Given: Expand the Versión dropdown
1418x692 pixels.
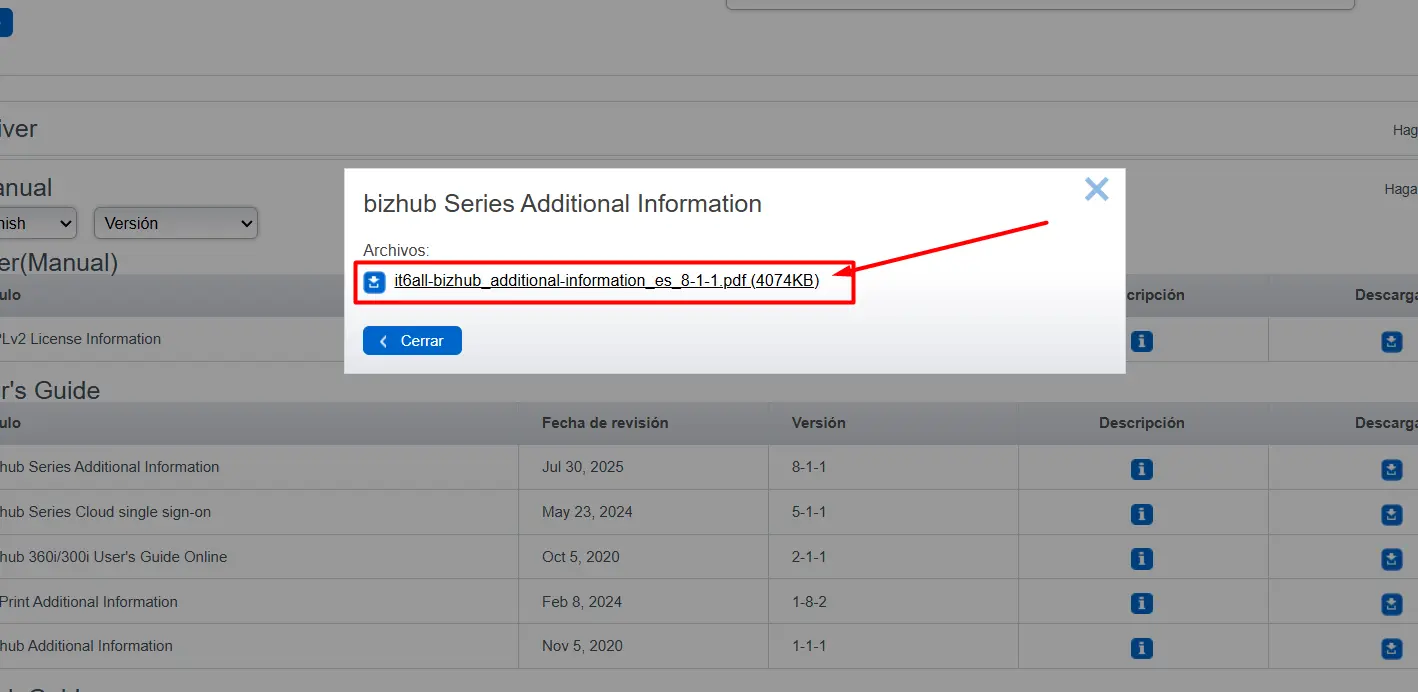Looking at the screenshot, I should [x=176, y=223].
